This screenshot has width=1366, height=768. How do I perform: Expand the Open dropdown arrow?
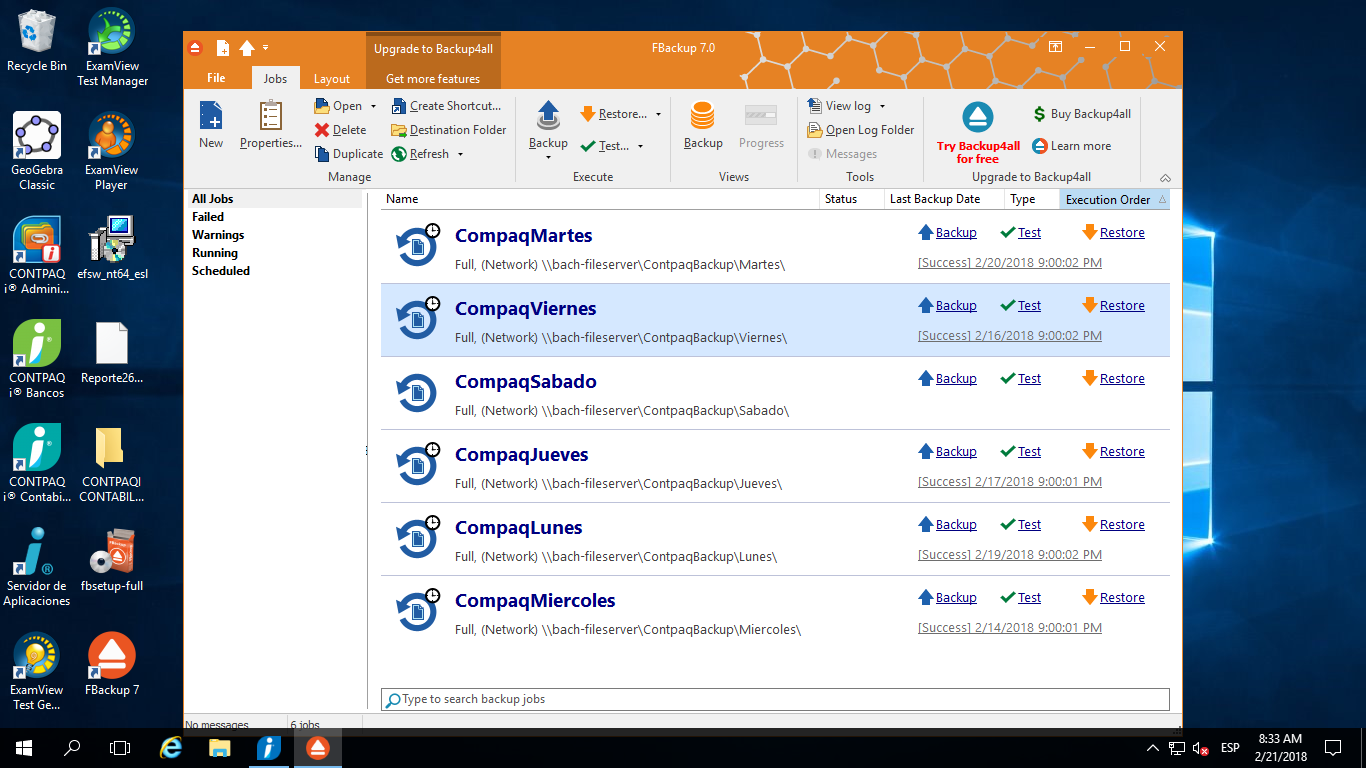(373, 106)
